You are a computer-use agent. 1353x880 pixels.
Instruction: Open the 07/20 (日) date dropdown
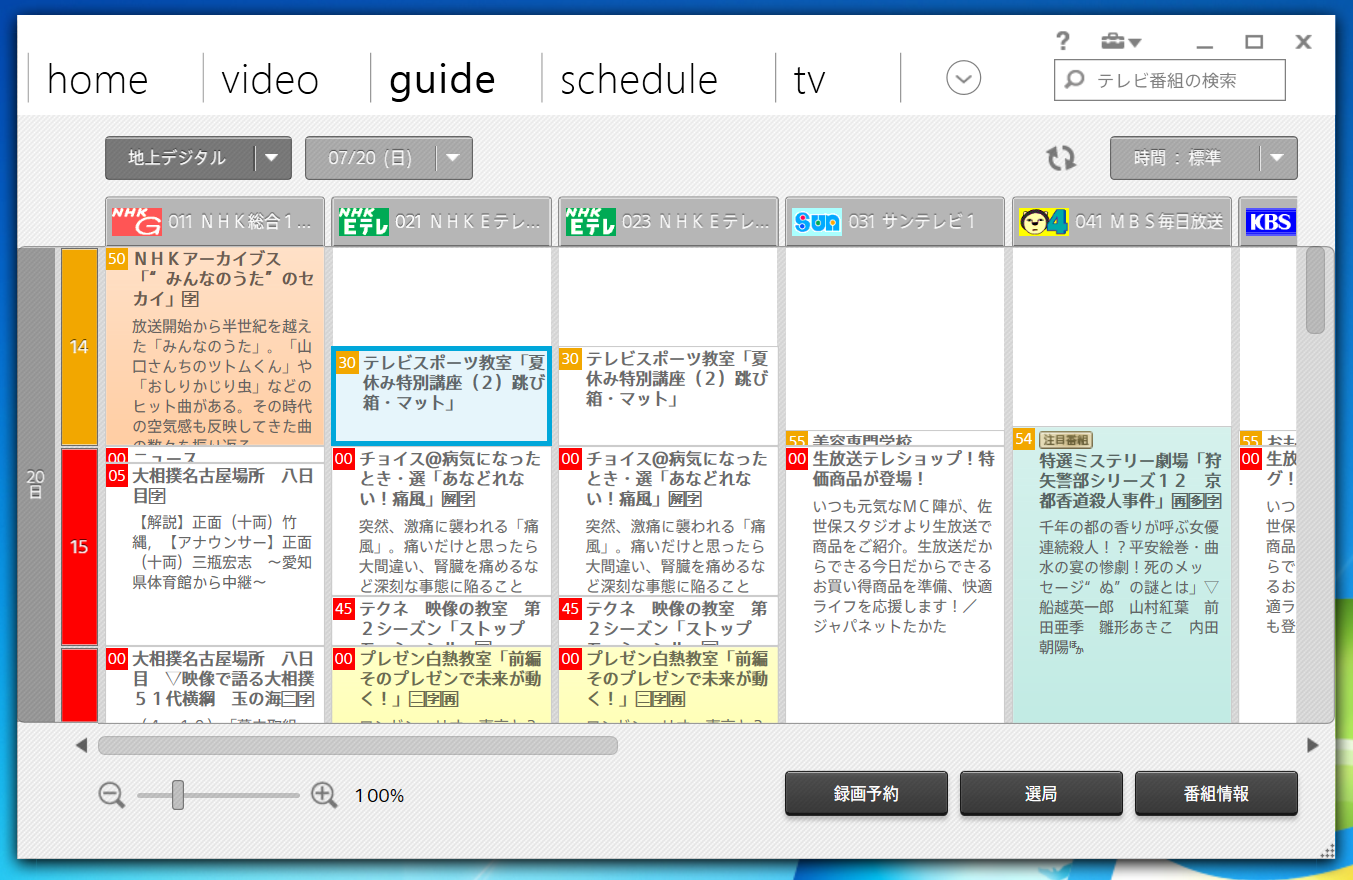pos(388,158)
